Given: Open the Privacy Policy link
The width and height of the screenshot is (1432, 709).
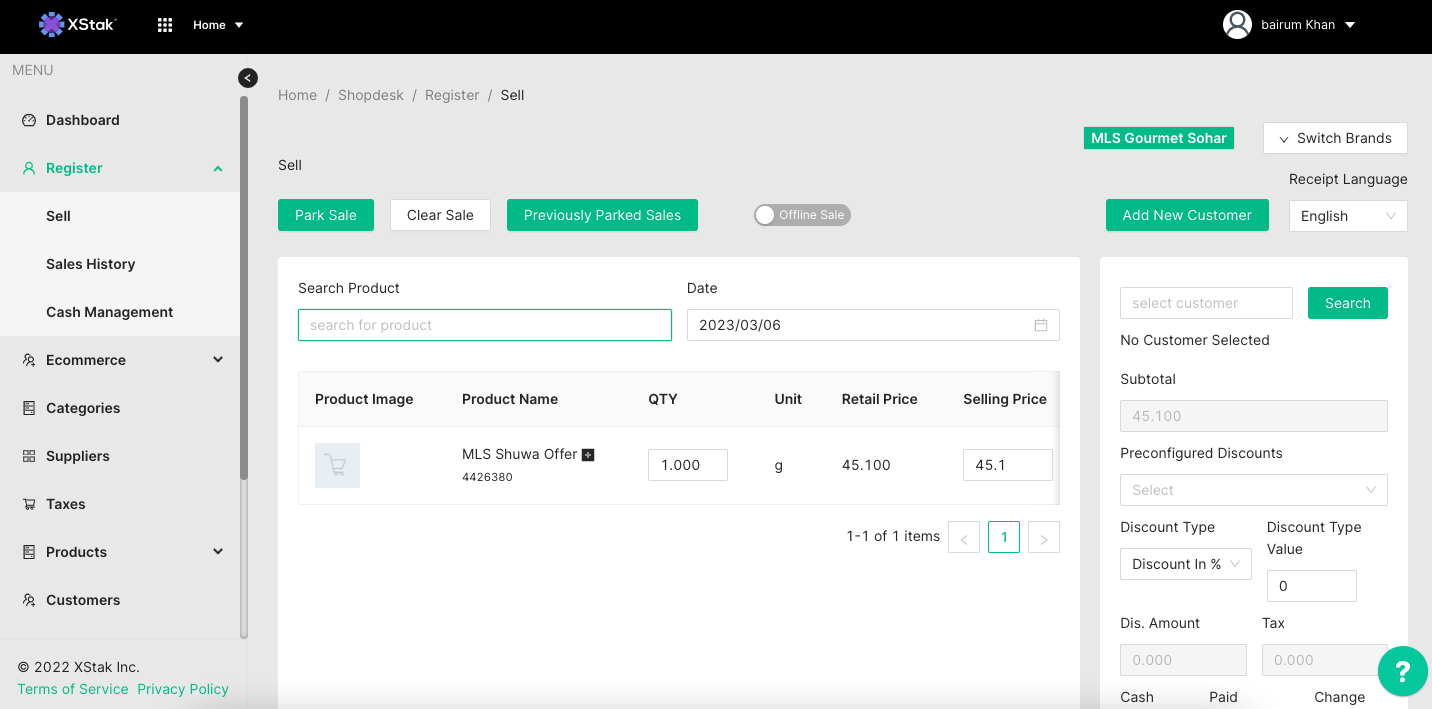Looking at the screenshot, I should pos(183,689).
